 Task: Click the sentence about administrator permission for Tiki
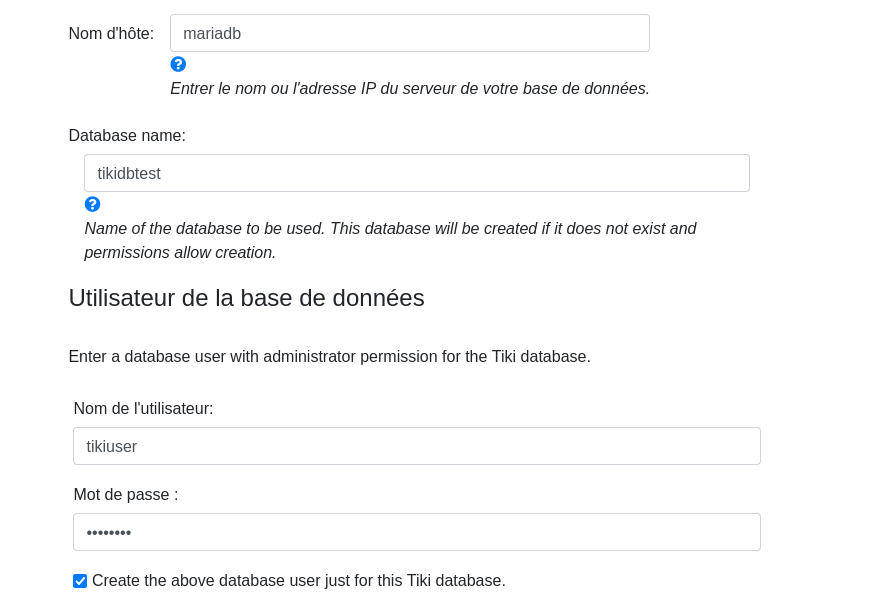pos(329,356)
